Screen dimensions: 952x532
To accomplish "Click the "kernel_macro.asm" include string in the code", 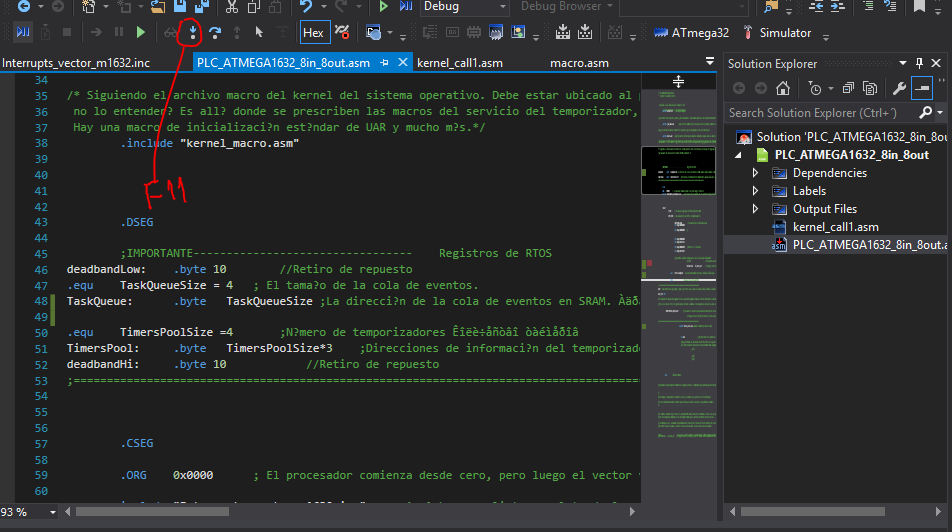I will [240, 143].
